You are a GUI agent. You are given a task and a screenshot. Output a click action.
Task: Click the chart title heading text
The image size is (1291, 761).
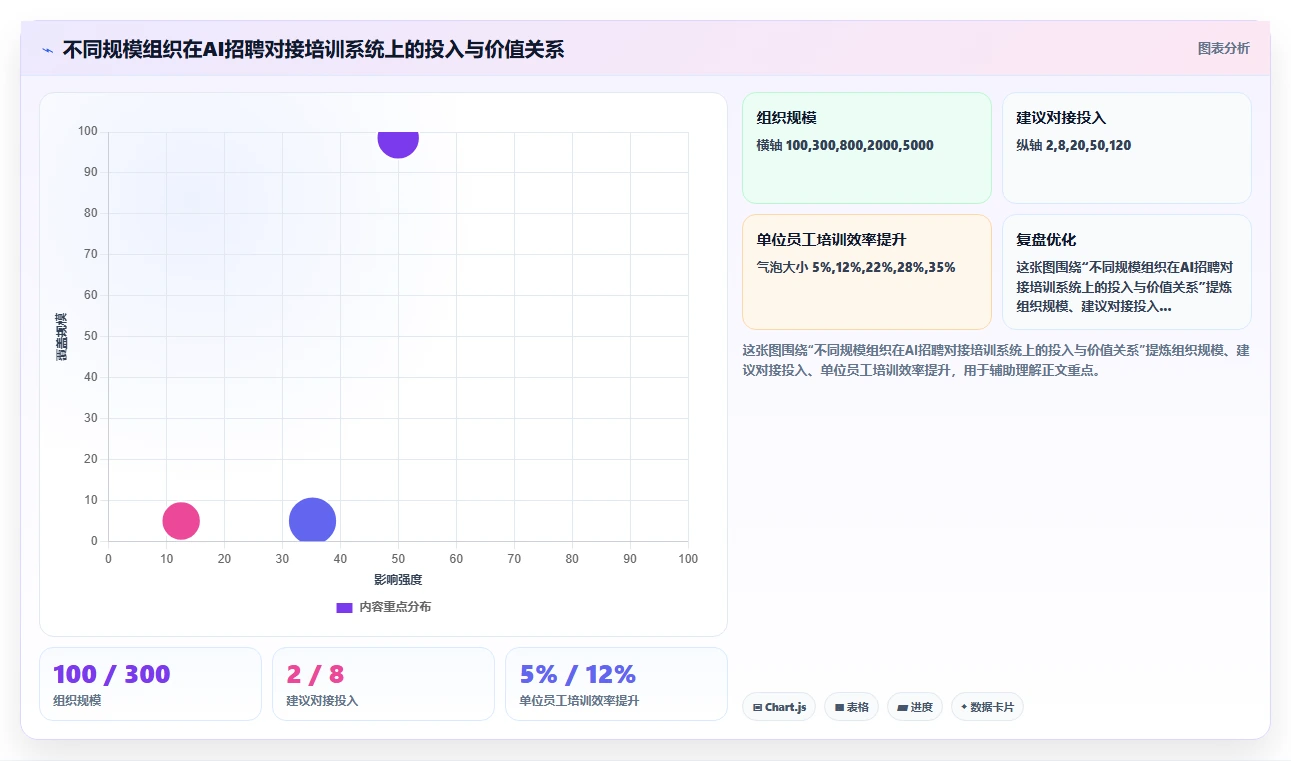313,50
